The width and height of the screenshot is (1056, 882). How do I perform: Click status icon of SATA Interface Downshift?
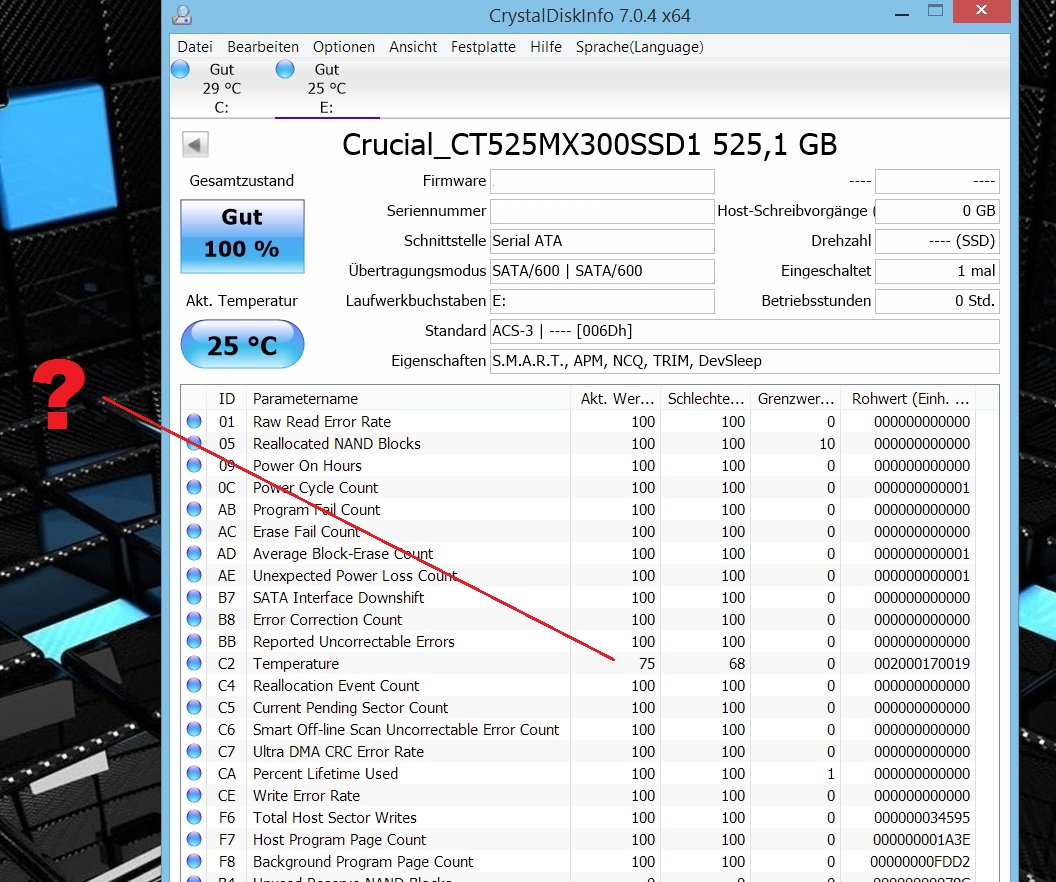click(x=194, y=597)
